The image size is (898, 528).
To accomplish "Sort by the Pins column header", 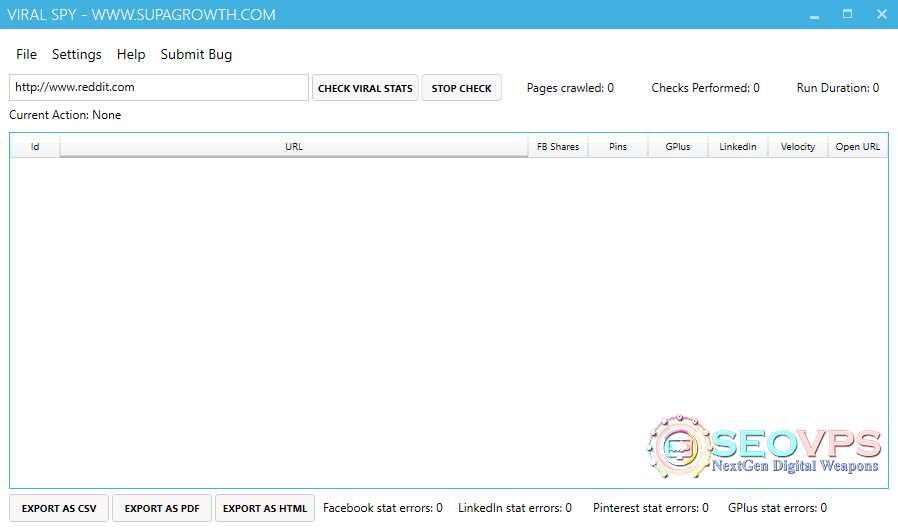I will 618,147.
